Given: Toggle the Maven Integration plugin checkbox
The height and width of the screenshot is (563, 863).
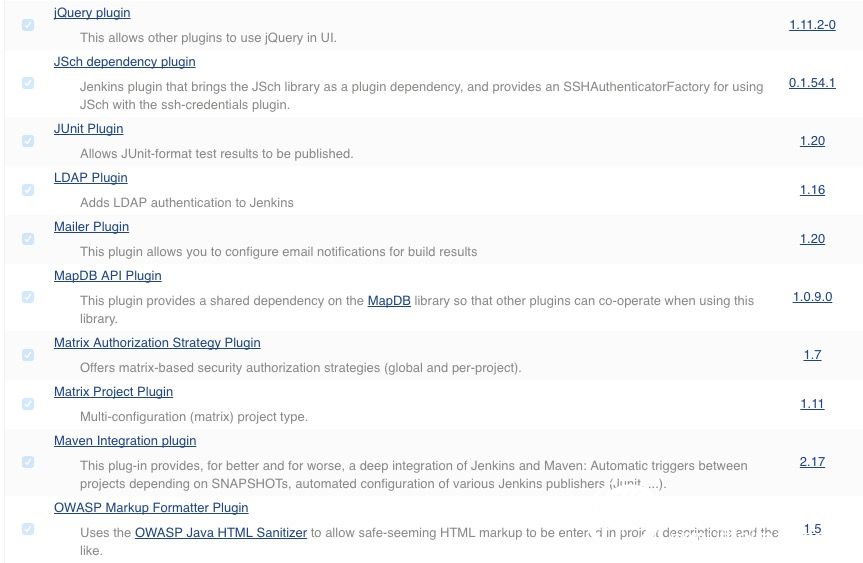Looking at the screenshot, I should (x=28, y=462).
